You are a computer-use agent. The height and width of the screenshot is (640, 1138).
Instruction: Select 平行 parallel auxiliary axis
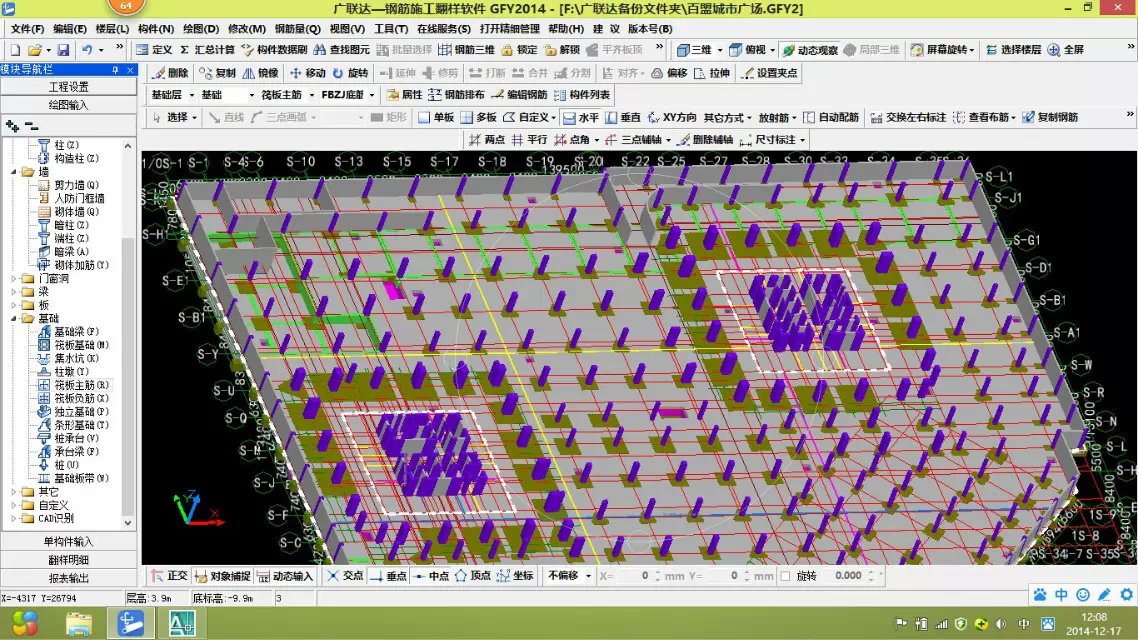click(529, 140)
